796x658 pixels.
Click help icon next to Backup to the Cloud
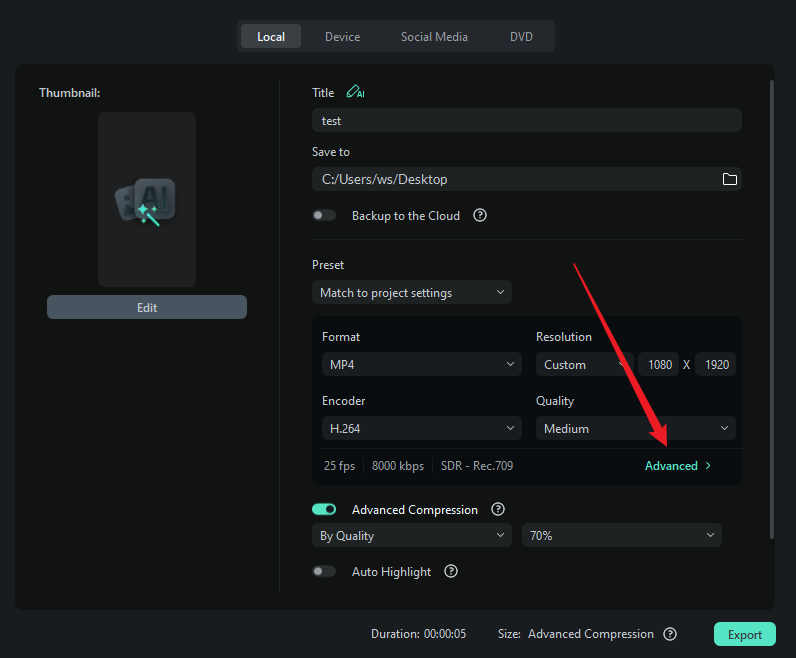[480, 215]
